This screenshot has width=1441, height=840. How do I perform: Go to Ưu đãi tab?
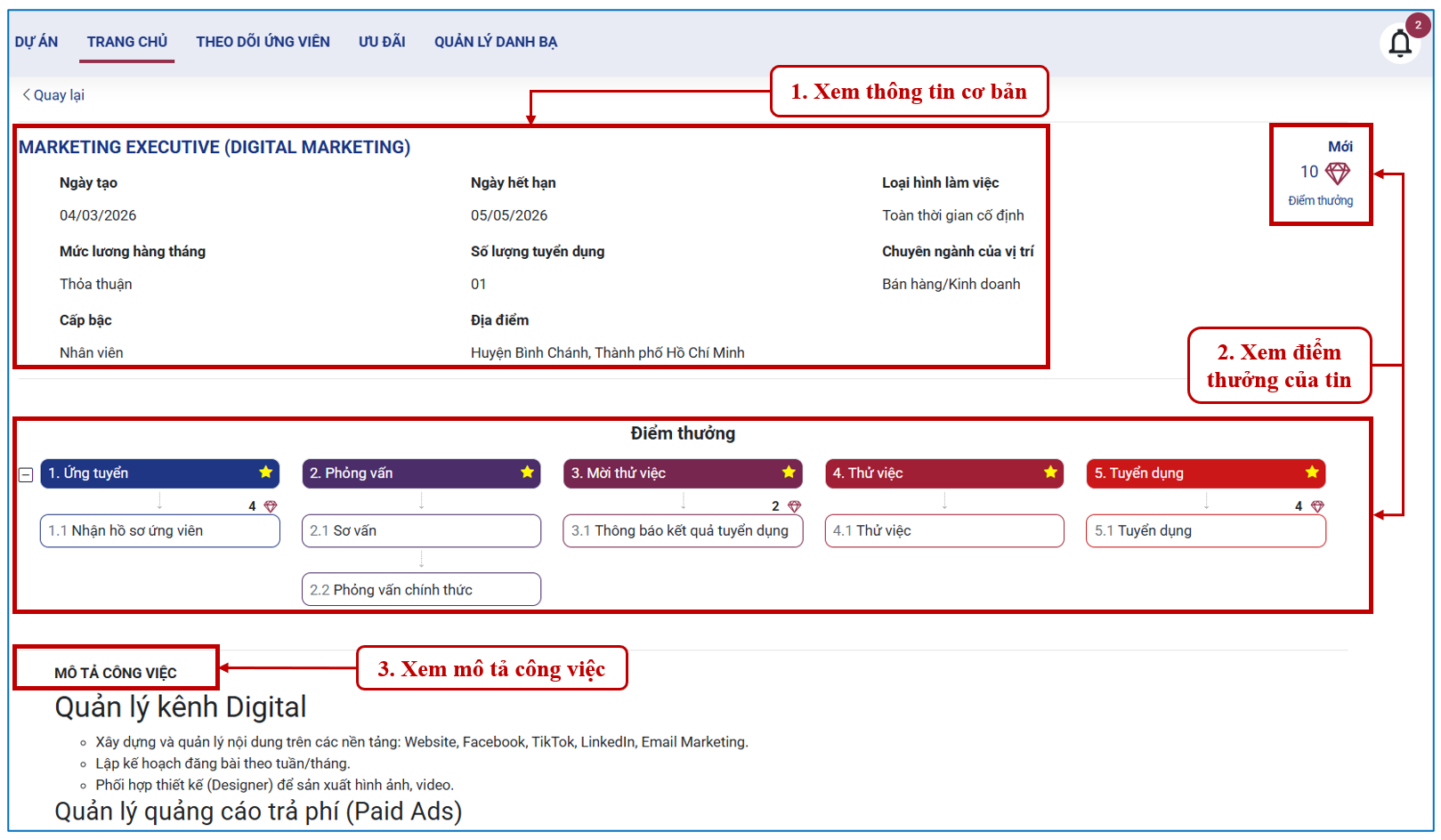click(382, 42)
